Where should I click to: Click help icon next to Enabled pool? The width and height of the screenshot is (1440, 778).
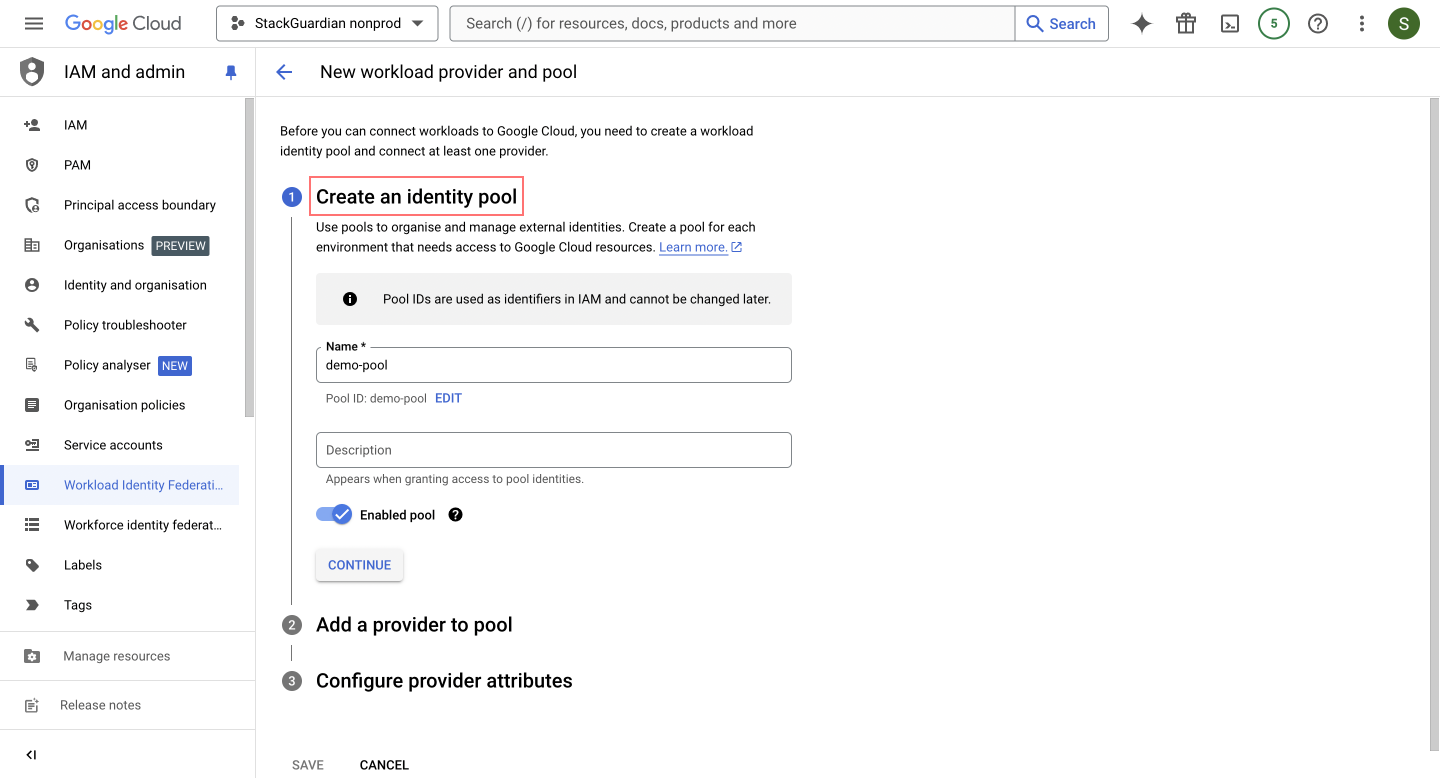pyautogui.click(x=456, y=515)
